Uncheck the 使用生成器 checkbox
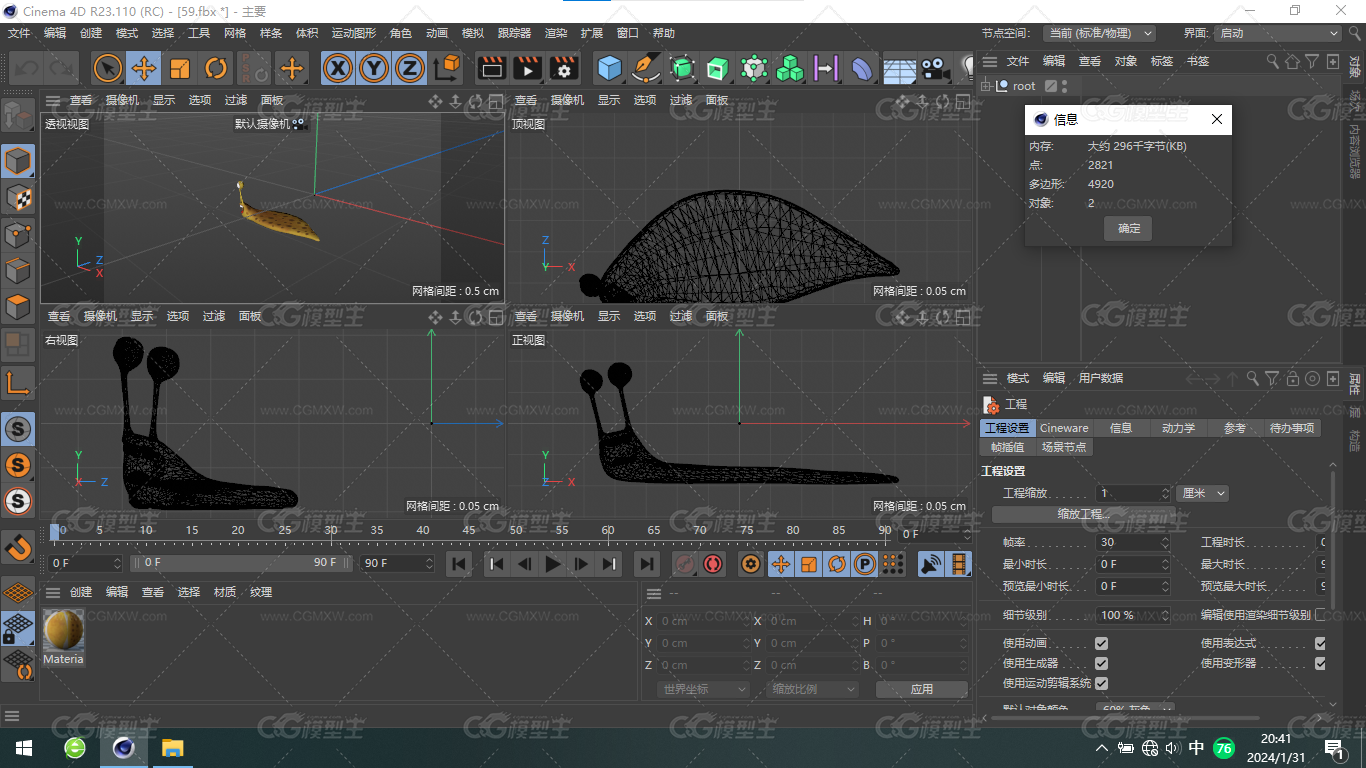 point(1101,663)
